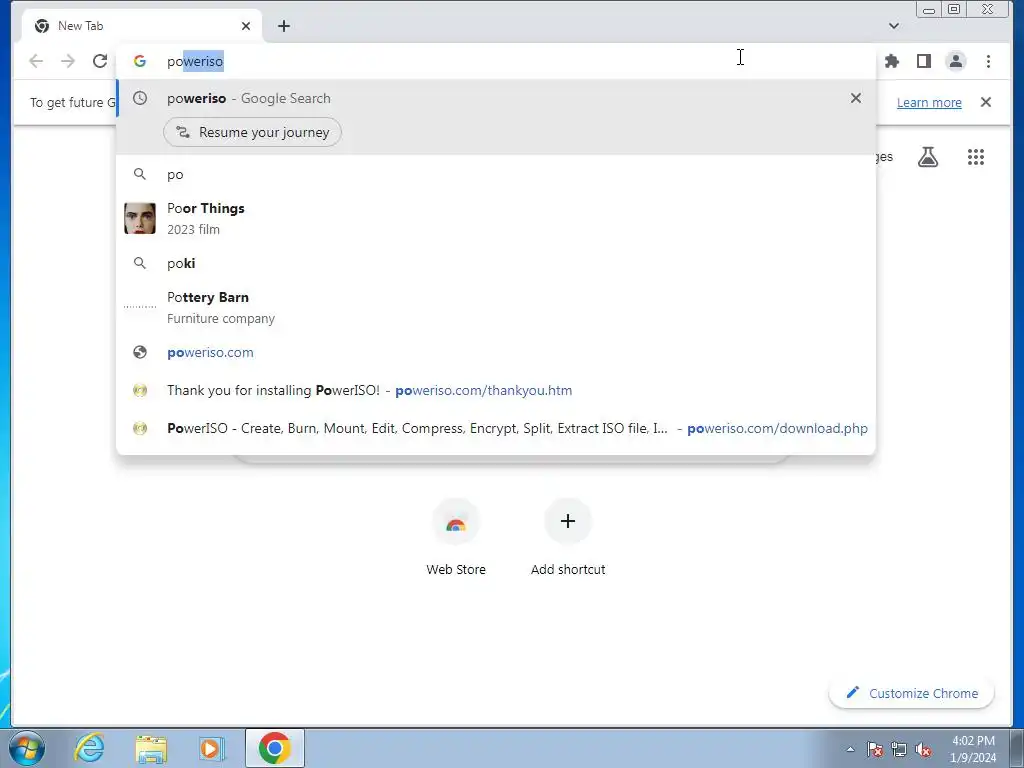Choose the Pottery Barn suggestion

[496, 307]
